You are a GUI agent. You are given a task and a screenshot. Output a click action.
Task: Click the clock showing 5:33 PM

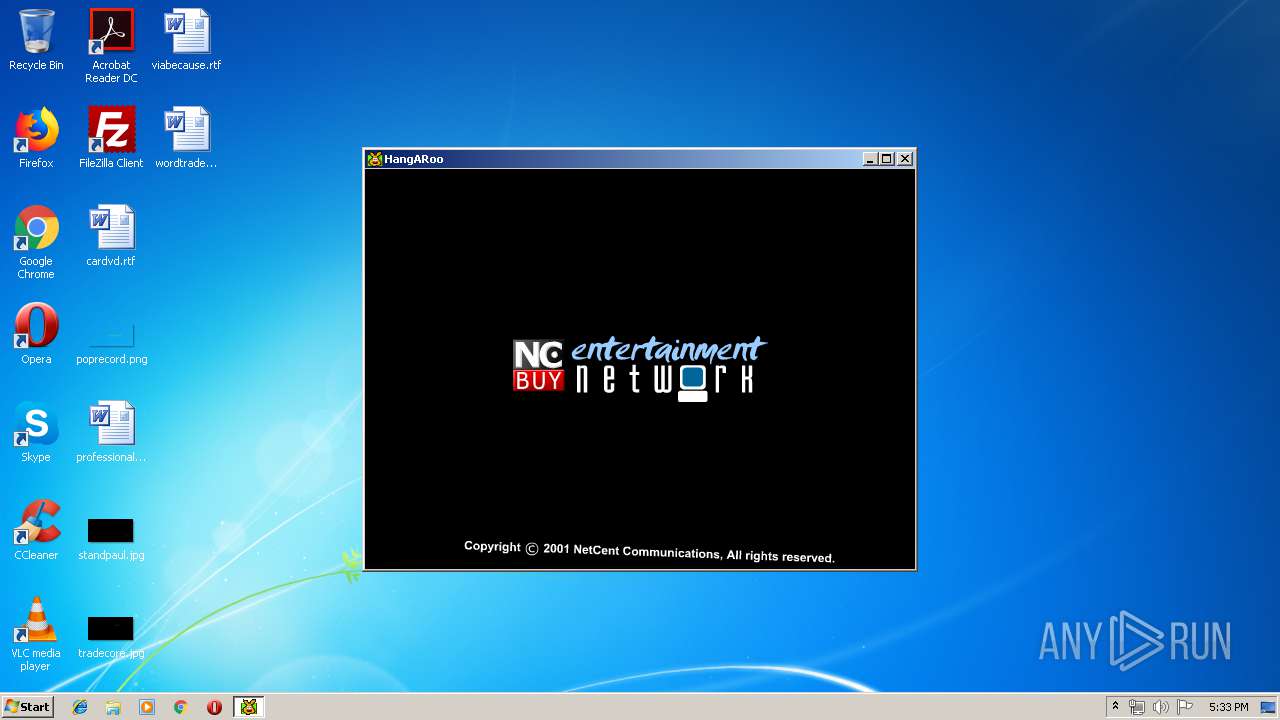coord(1228,707)
